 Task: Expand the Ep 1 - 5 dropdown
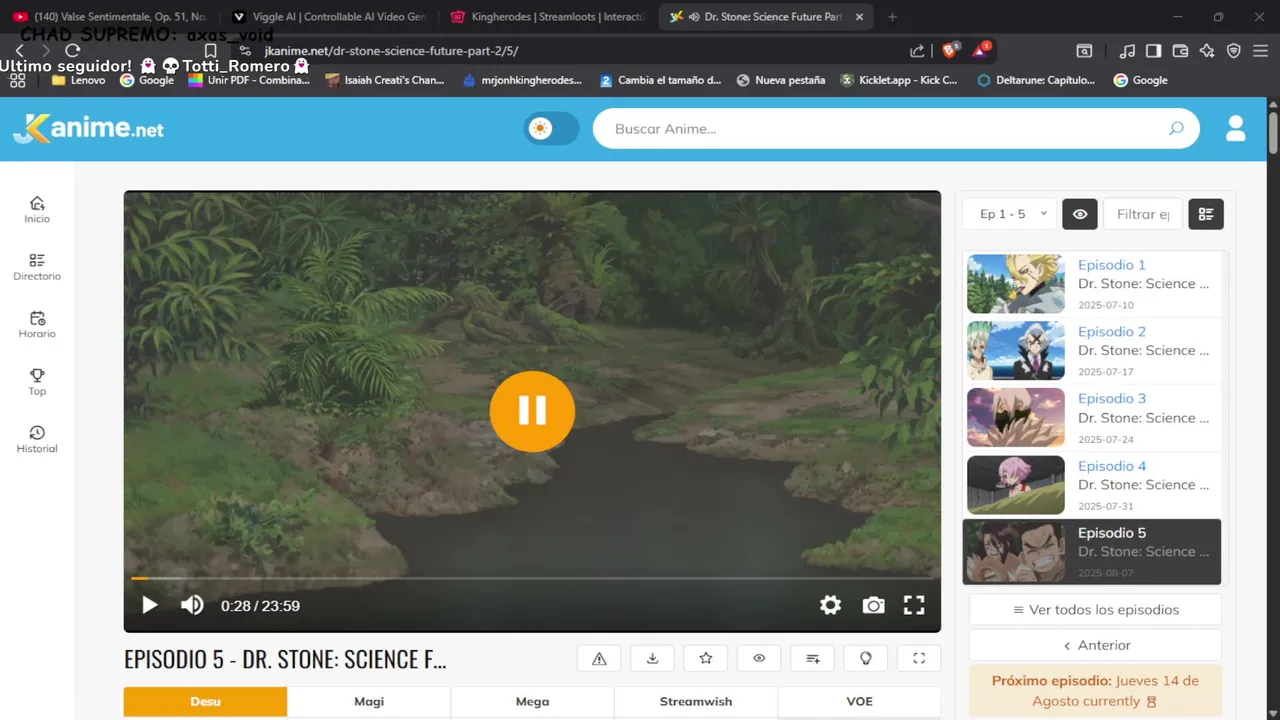[x=1009, y=214]
